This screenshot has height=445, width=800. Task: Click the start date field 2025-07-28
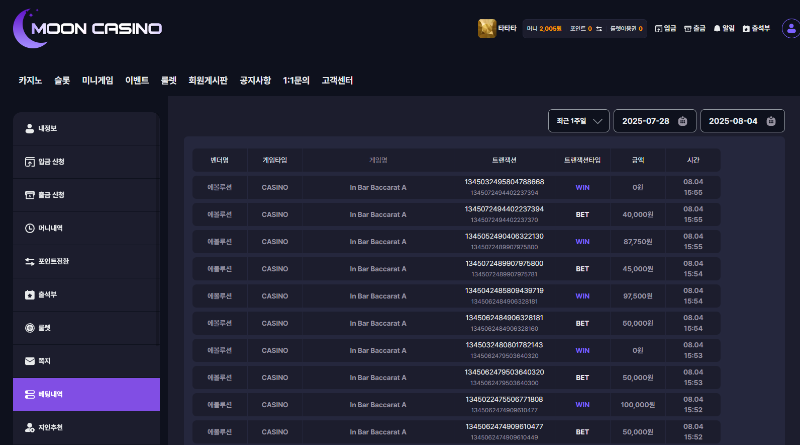point(655,121)
